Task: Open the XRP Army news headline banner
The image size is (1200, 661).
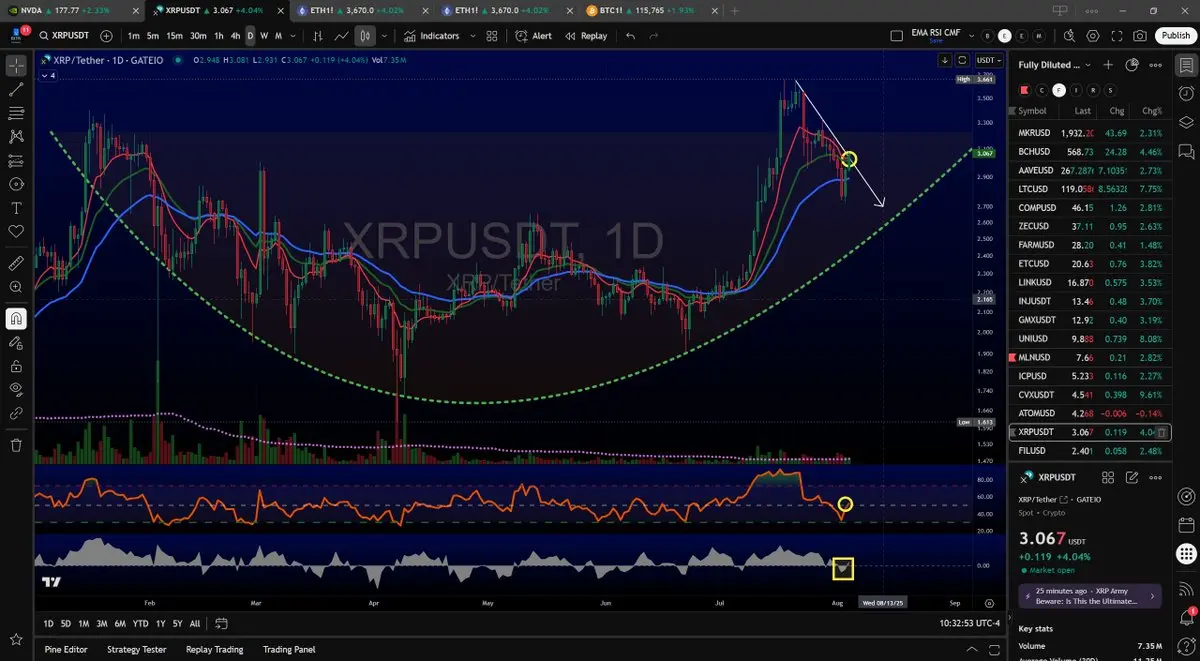Action: (1089, 596)
